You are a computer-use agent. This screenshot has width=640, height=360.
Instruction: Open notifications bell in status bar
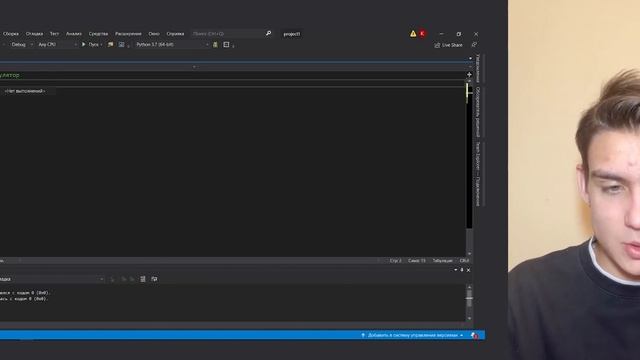pos(474,335)
